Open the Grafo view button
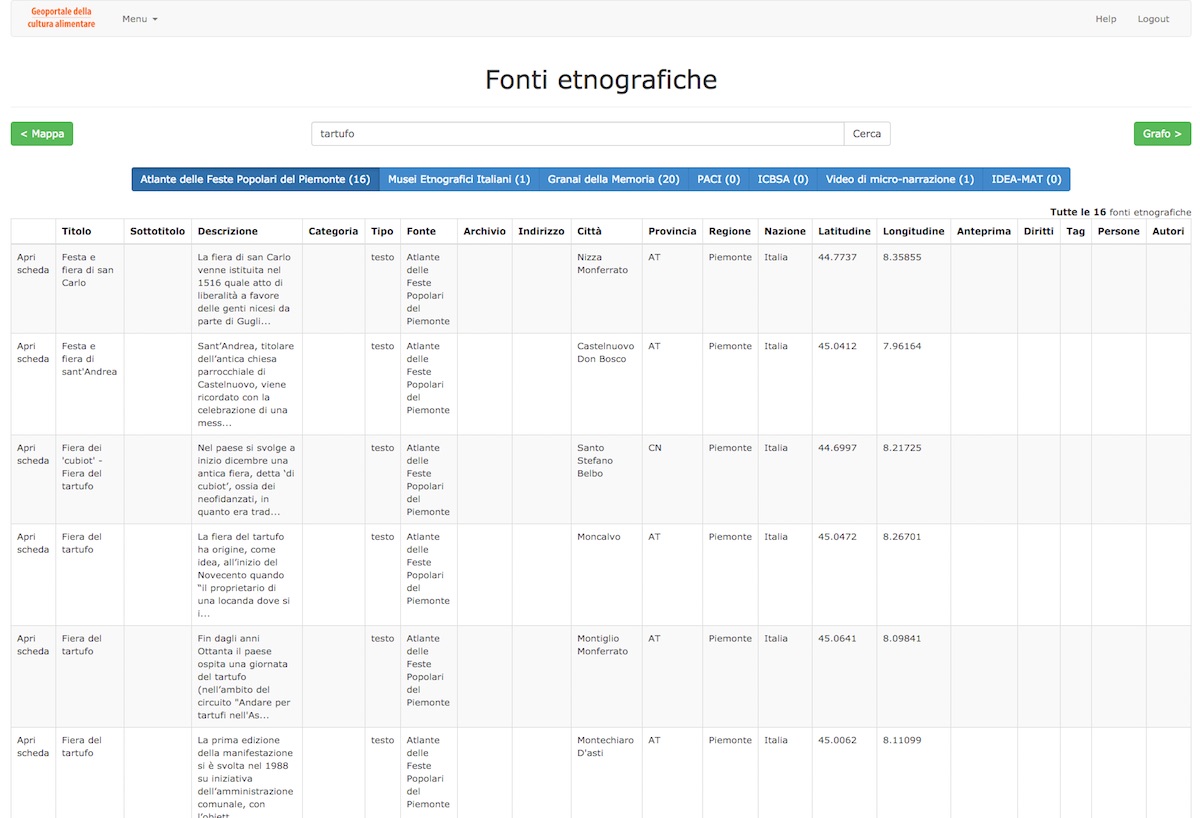 click(x=1162, y=134)
